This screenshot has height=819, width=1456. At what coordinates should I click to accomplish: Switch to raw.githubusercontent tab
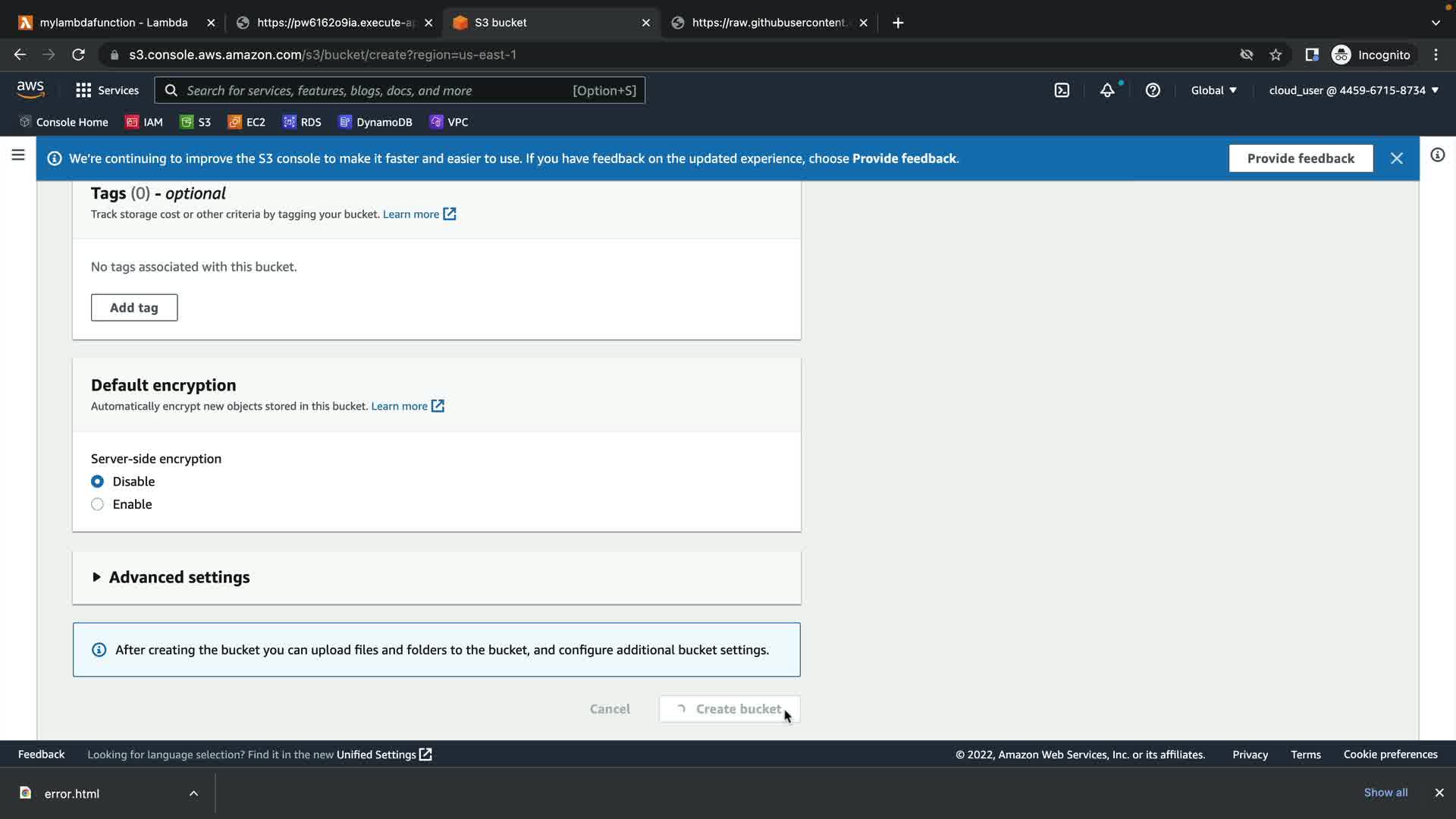click(x=767, y=23)
